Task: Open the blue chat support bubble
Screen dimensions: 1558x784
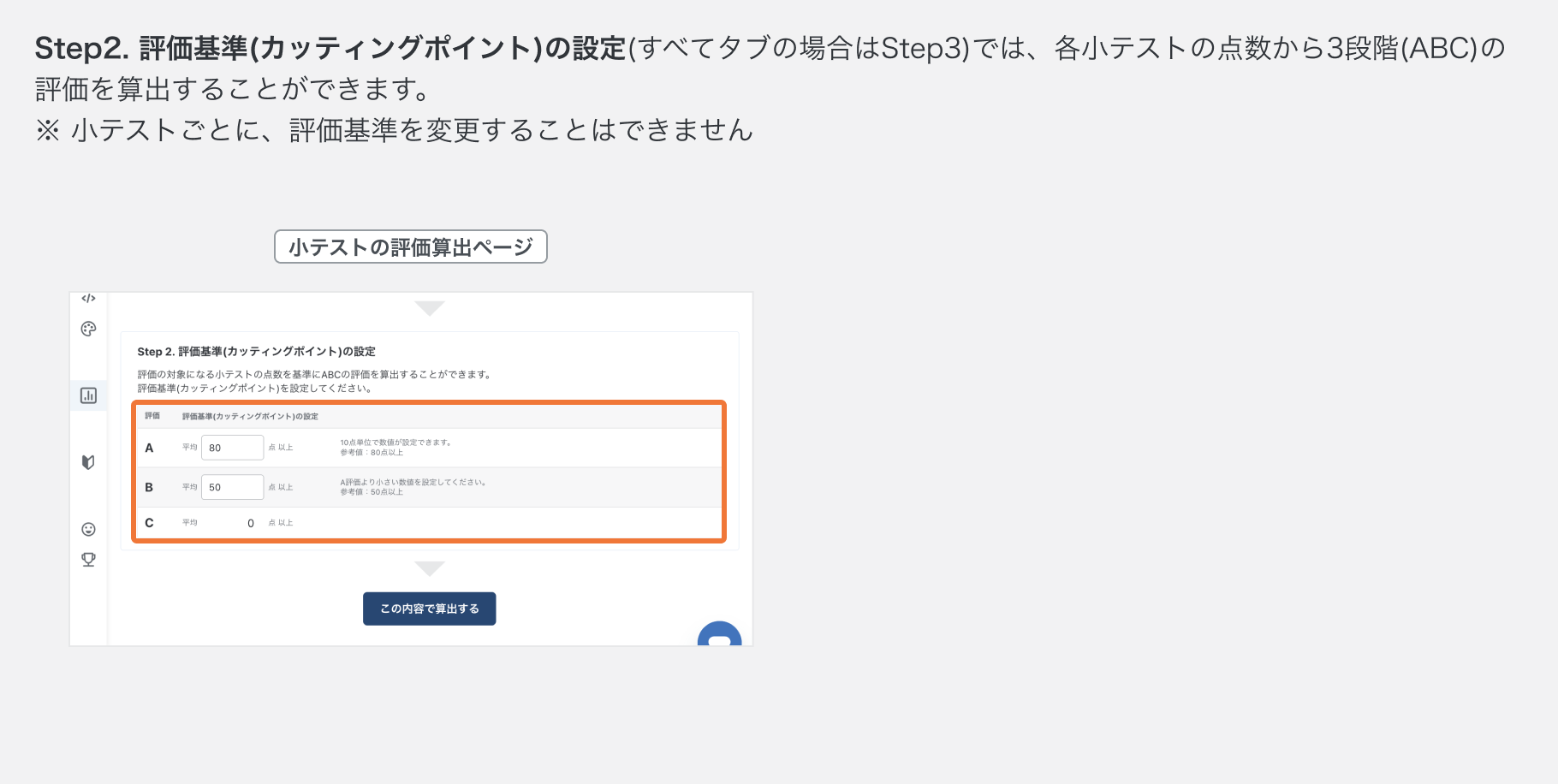Action: point(722,638)
